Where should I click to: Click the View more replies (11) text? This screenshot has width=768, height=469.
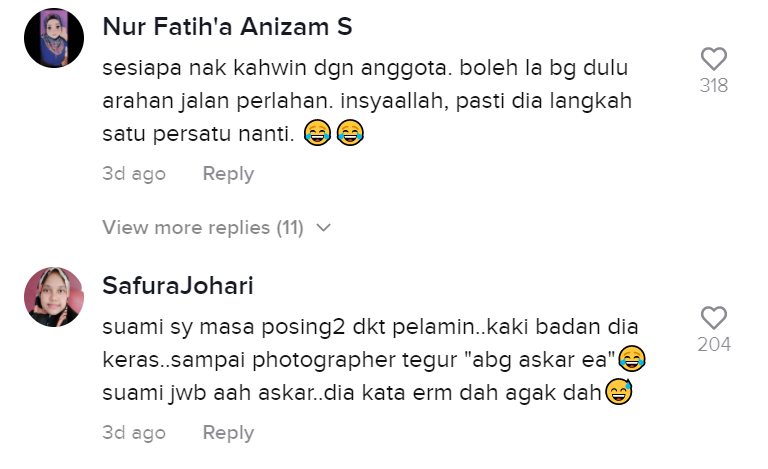pyautogui.click(x=202, y=227)
